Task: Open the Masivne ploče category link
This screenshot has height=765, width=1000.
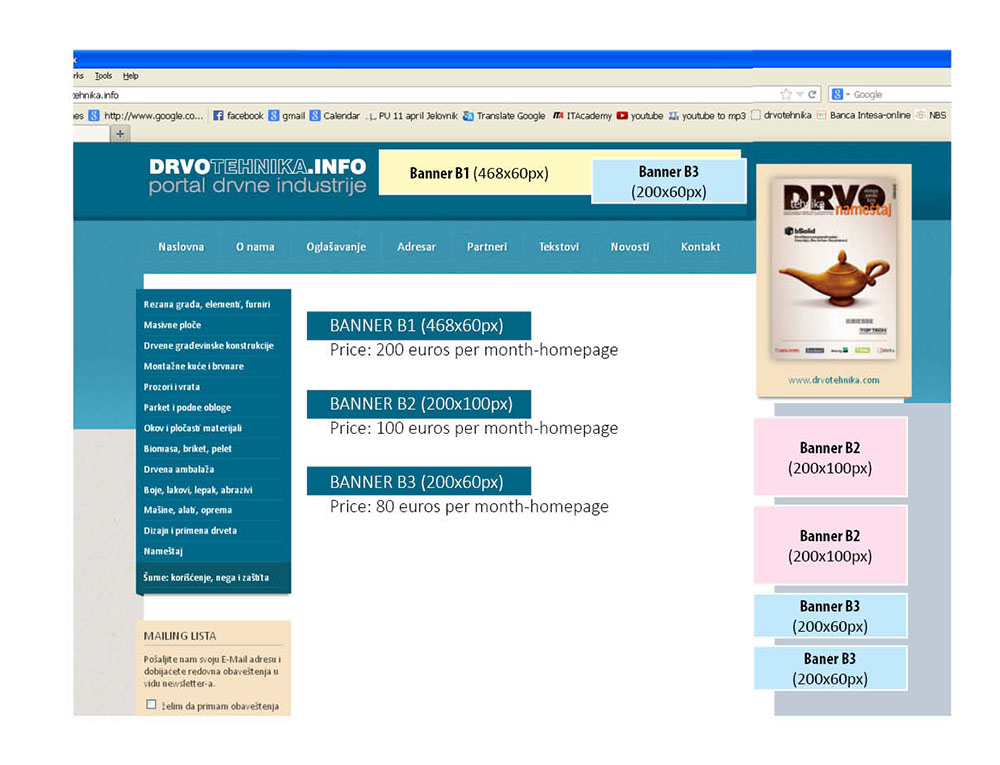Action: [172, 325]
